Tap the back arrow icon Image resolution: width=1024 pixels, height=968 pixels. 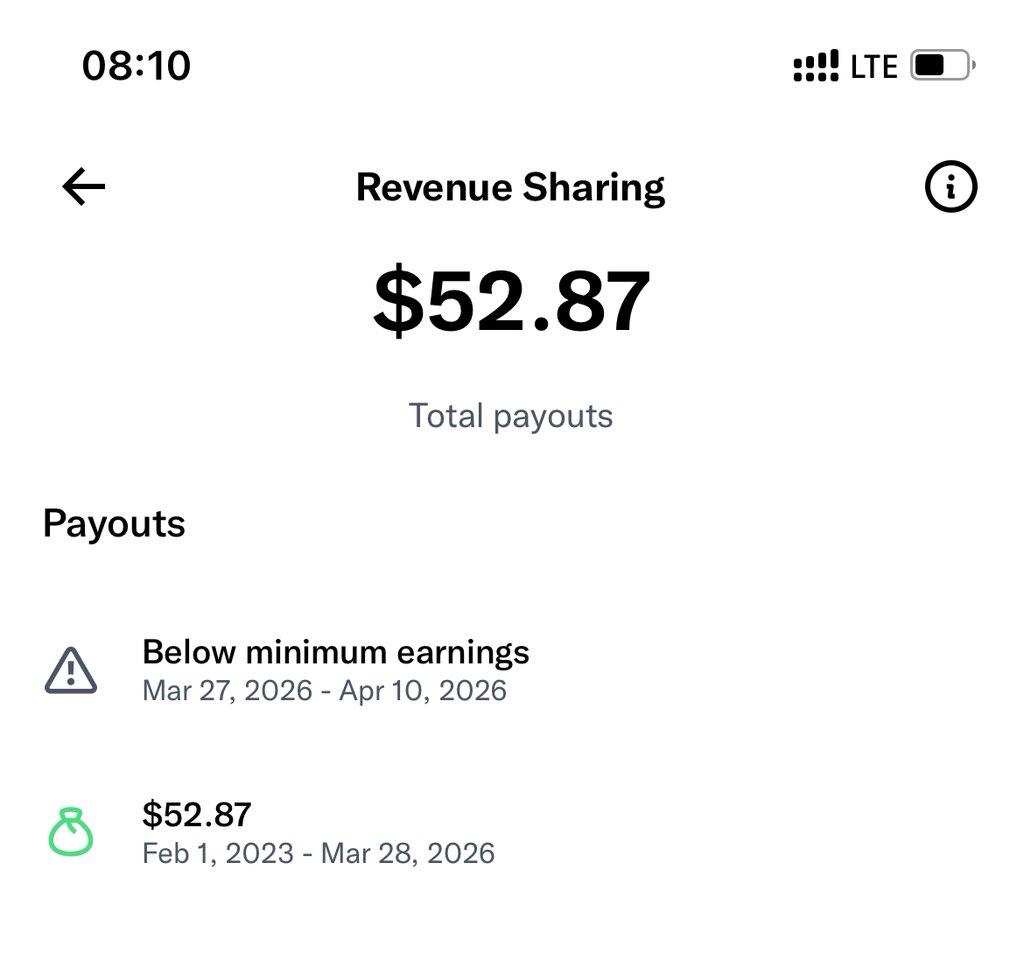(84, 187)
